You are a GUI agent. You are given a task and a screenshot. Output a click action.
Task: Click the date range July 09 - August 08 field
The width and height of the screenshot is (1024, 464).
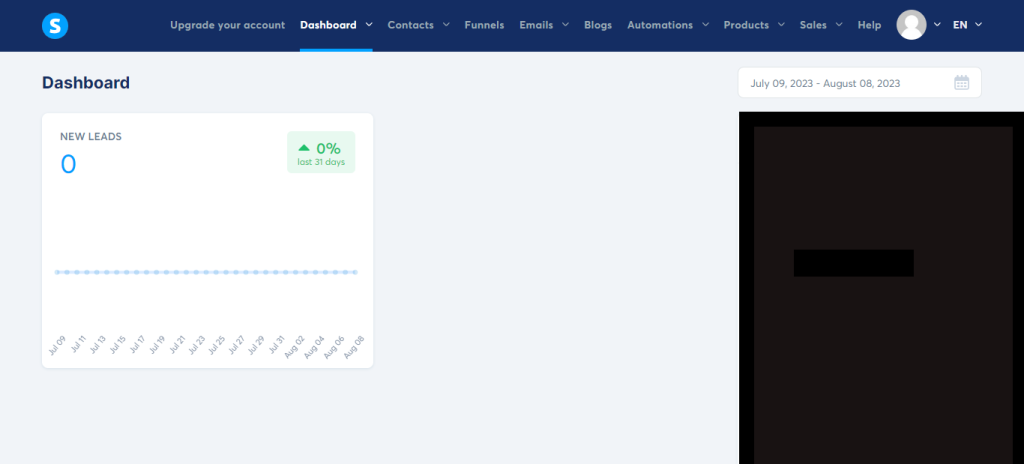[859, 83]
